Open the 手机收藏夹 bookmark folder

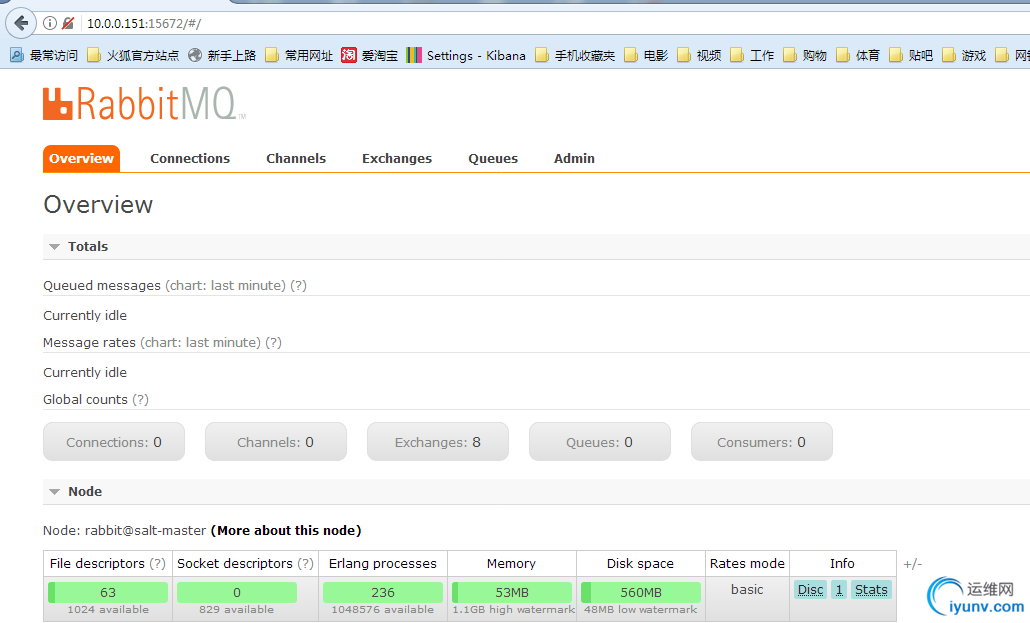pos(575,55)
